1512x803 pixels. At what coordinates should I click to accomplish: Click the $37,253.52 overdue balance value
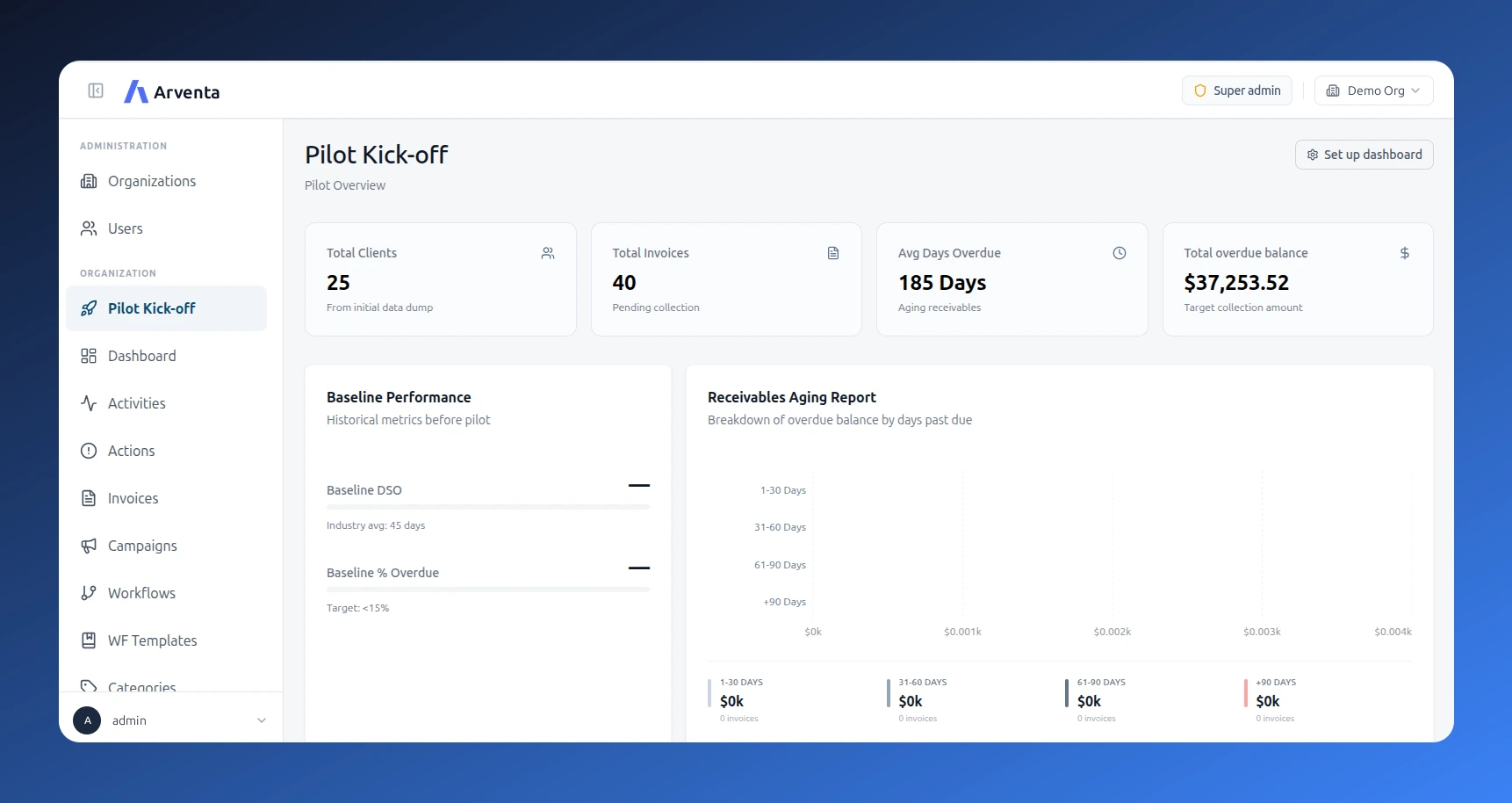coord(1236,283)
